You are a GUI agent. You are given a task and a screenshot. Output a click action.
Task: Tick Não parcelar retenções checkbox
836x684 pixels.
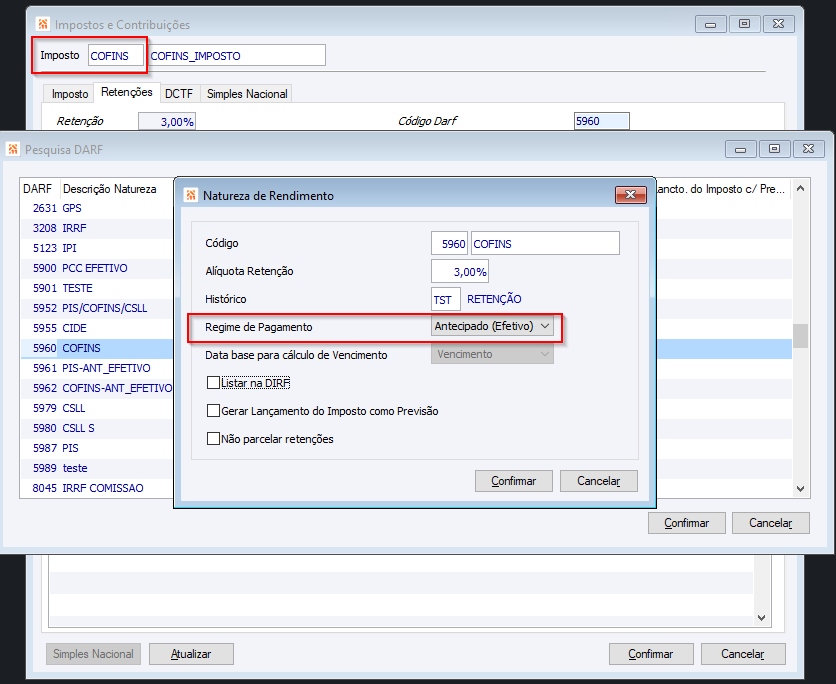213,439
